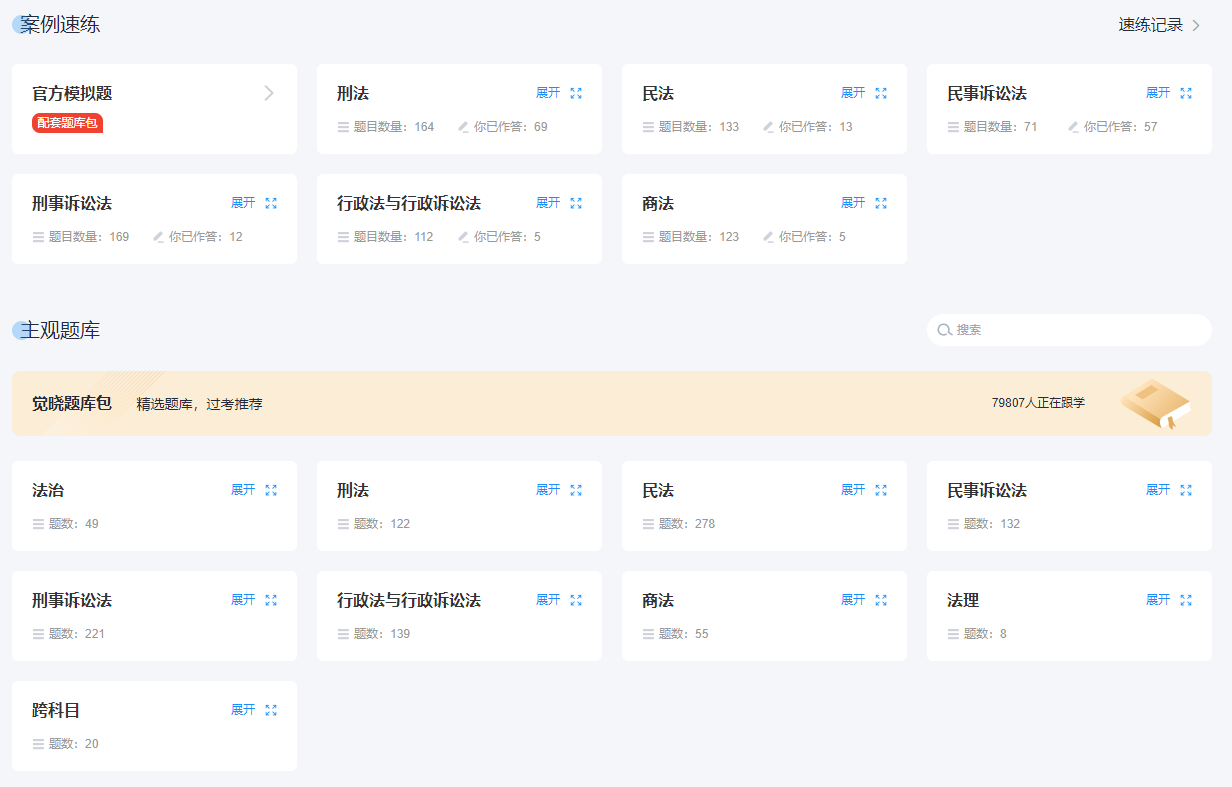
Task: Click fullscreen icon on 案例速练 民法 card
Action: (881, 93)
